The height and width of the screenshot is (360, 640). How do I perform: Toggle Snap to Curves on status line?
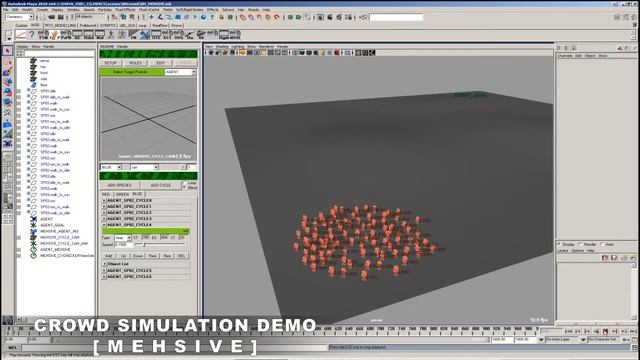click(251, 17)
